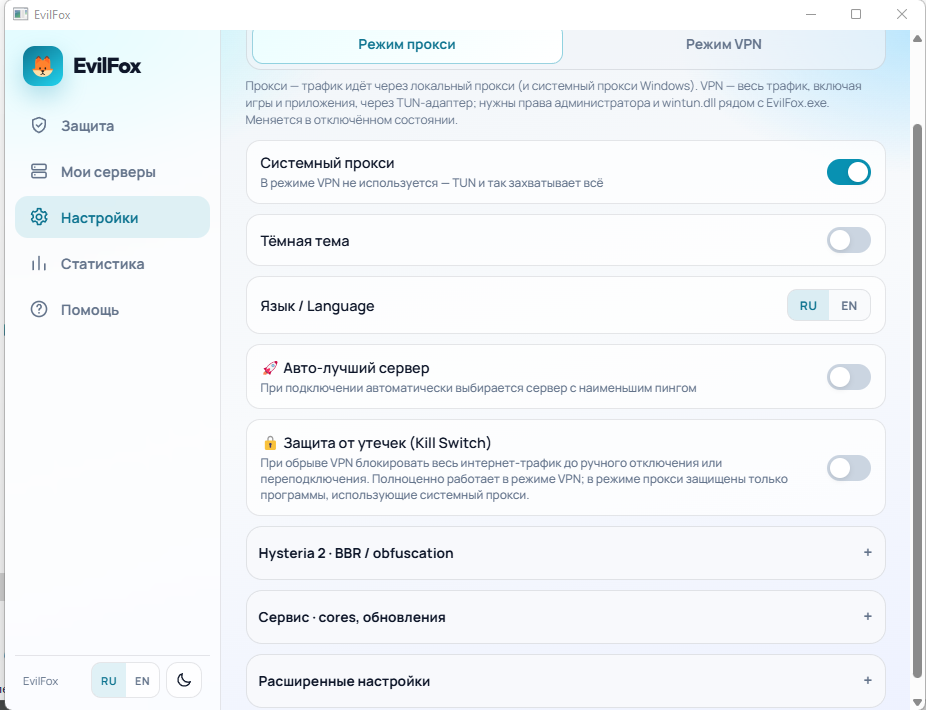Click the scrollbar up arrow
Screen dimensions: 926x710
(917, 39)
